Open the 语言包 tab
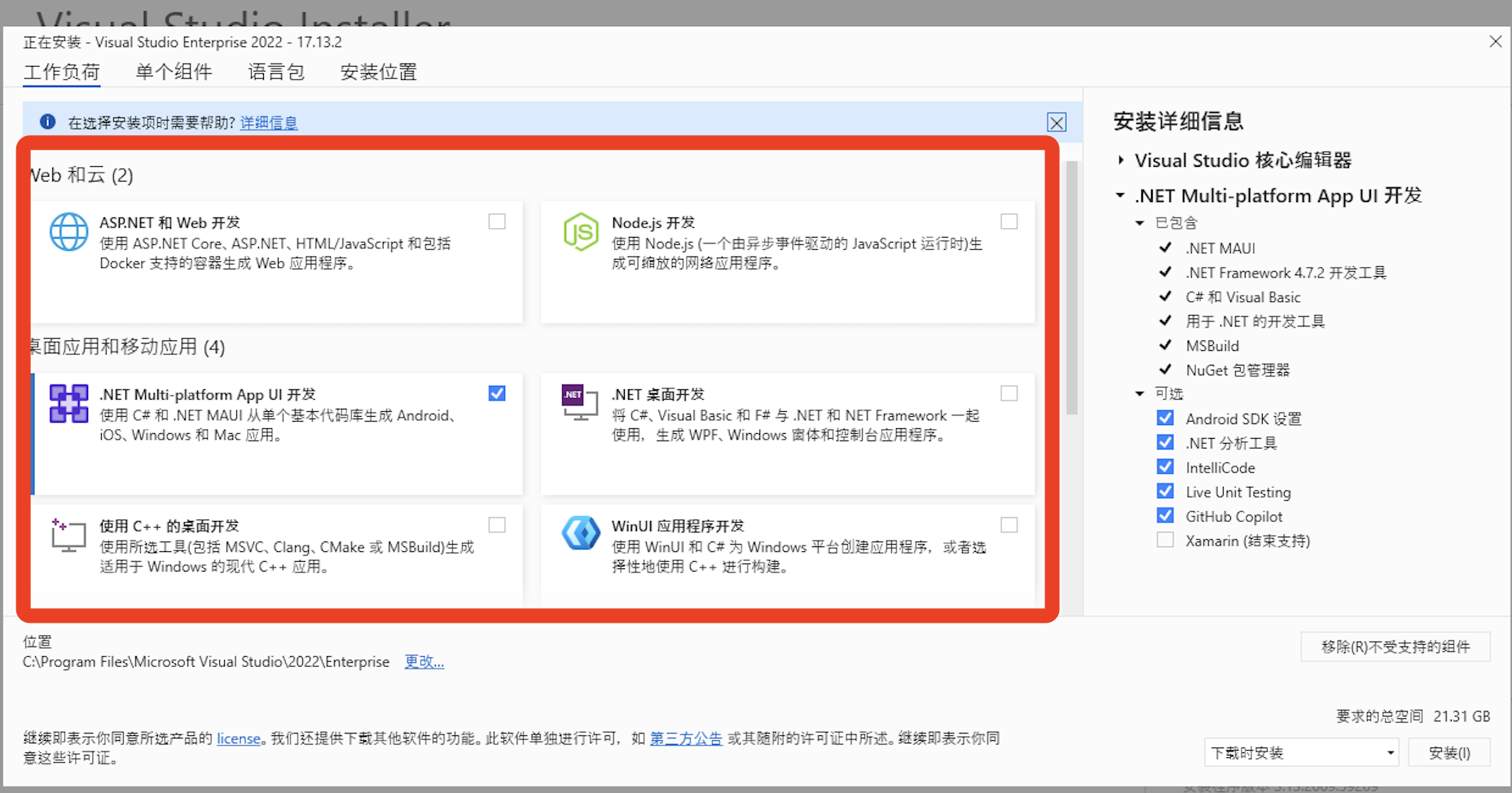1512x793 pixels. [x=275, y=72]
